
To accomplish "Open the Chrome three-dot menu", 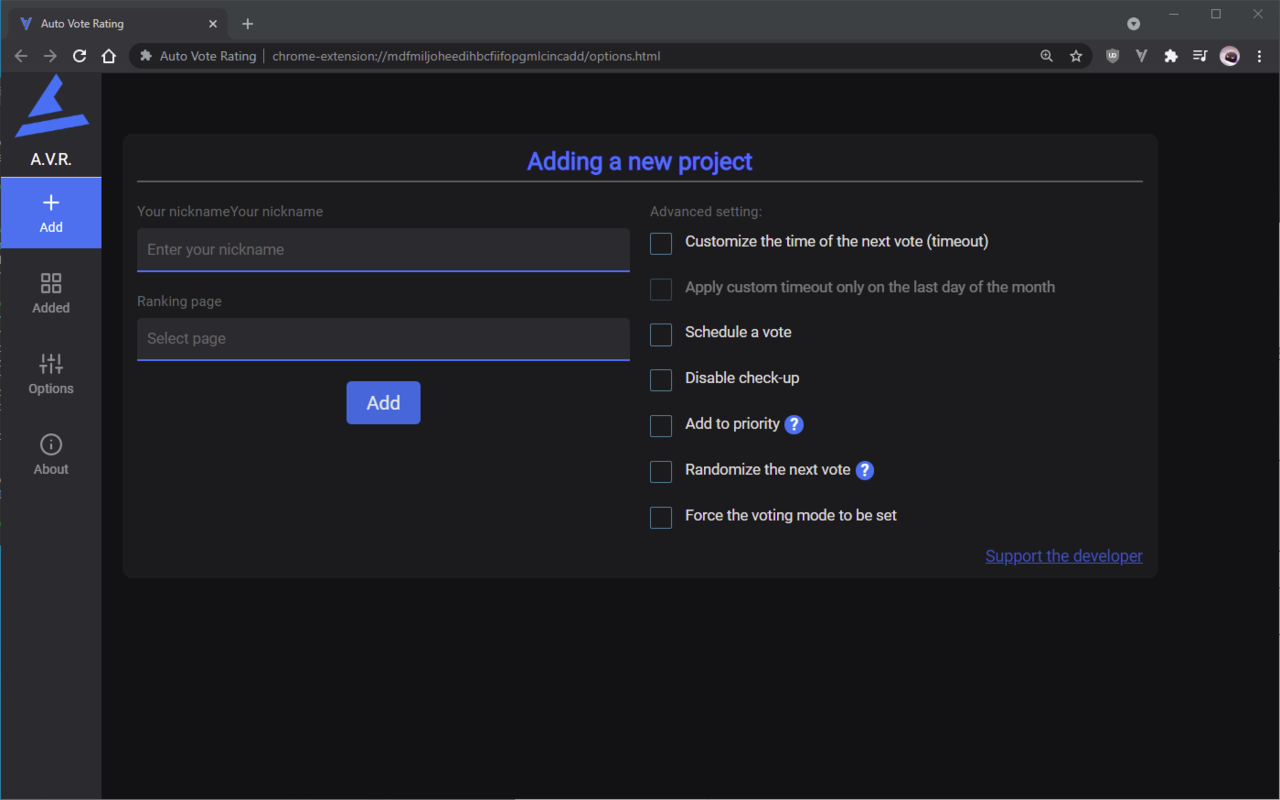I will tap(1259, 56).
